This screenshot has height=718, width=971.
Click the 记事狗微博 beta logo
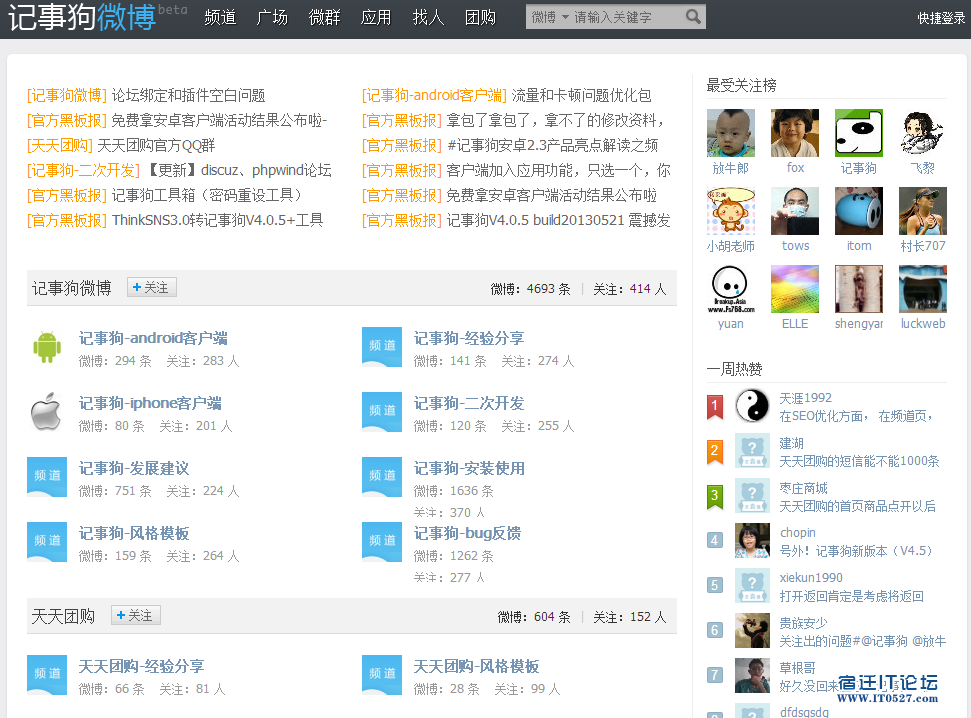click(97, 17)
